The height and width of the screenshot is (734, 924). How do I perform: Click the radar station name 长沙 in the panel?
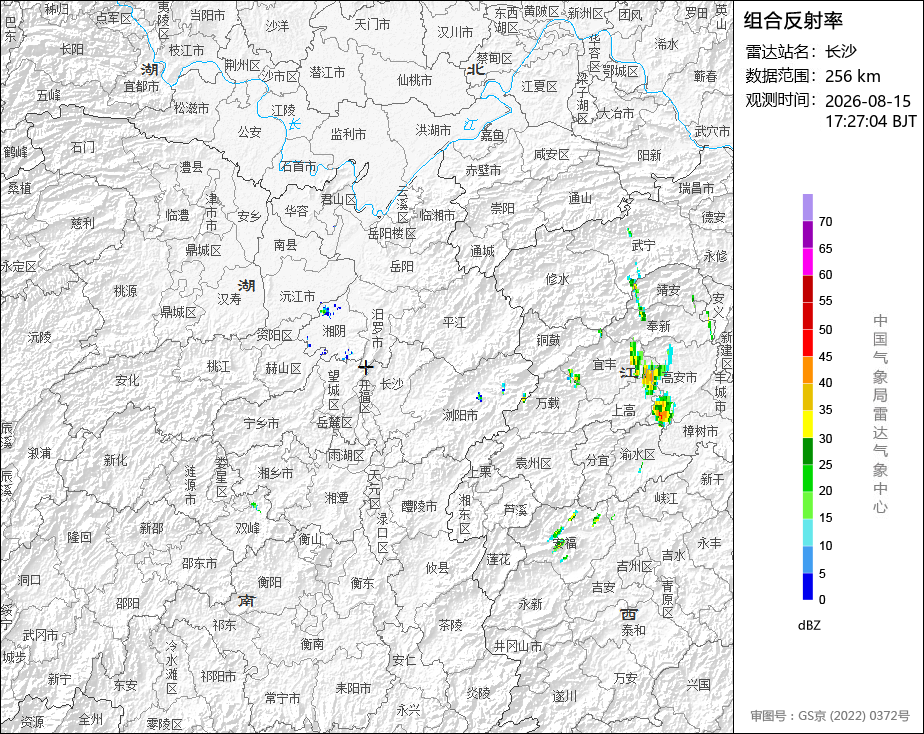(841, 52)
